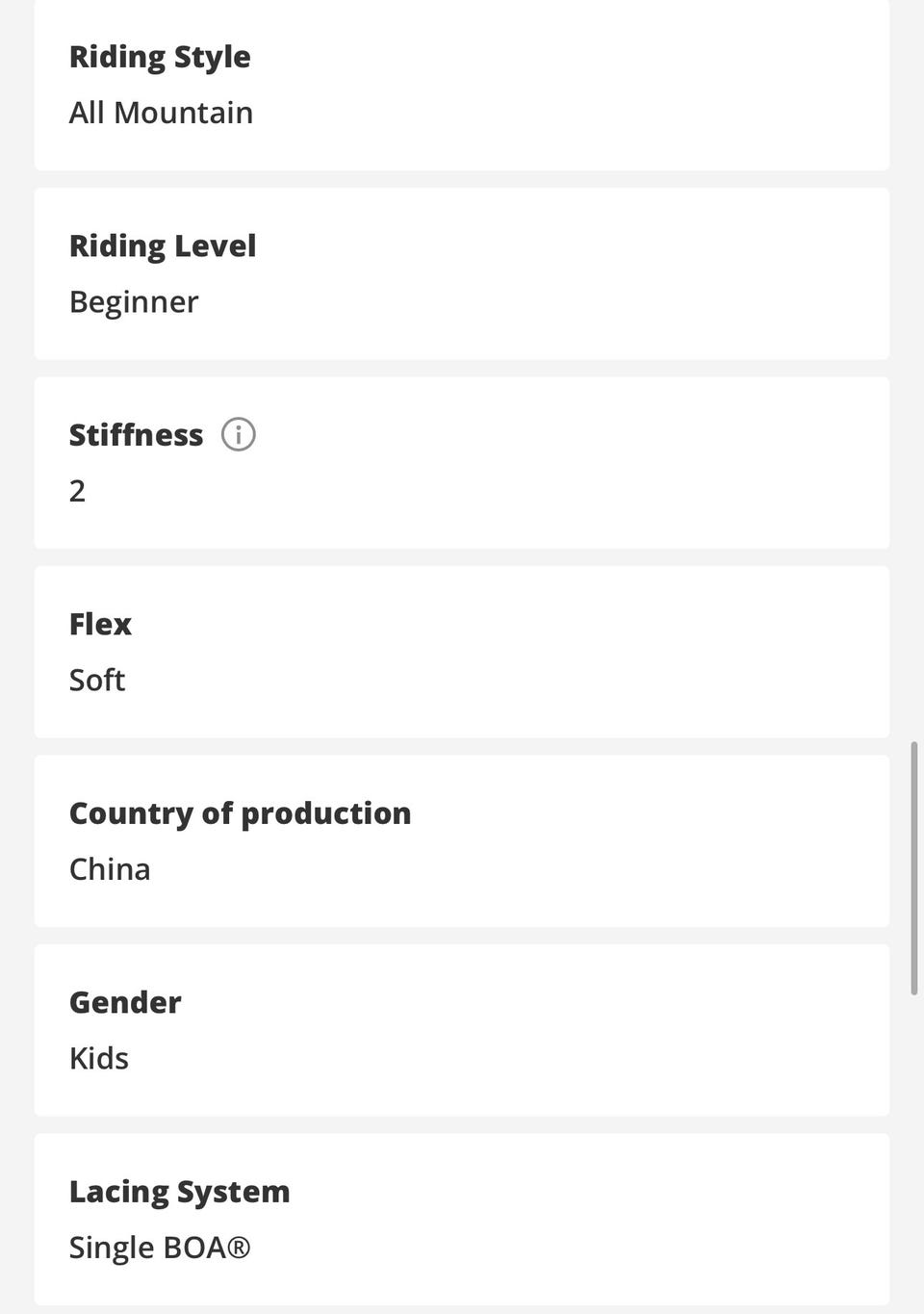This screenshot has height=1314, width=924.
Task: Click the vertical scrollbar thumb
Action: tap(913, 866)
